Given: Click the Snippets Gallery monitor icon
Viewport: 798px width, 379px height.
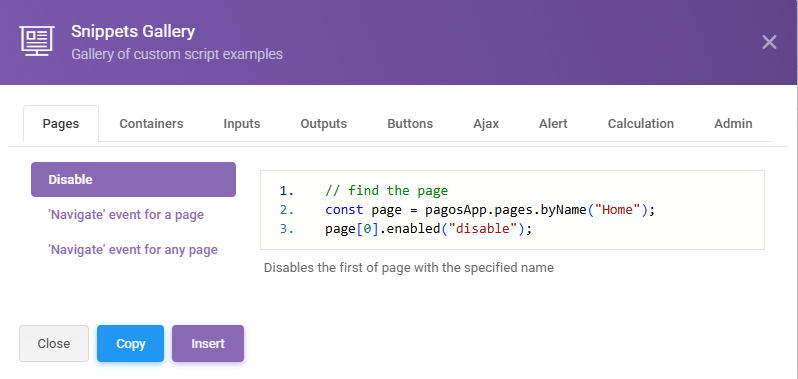Looking at the screenshot, I should [x=37, y=41].
